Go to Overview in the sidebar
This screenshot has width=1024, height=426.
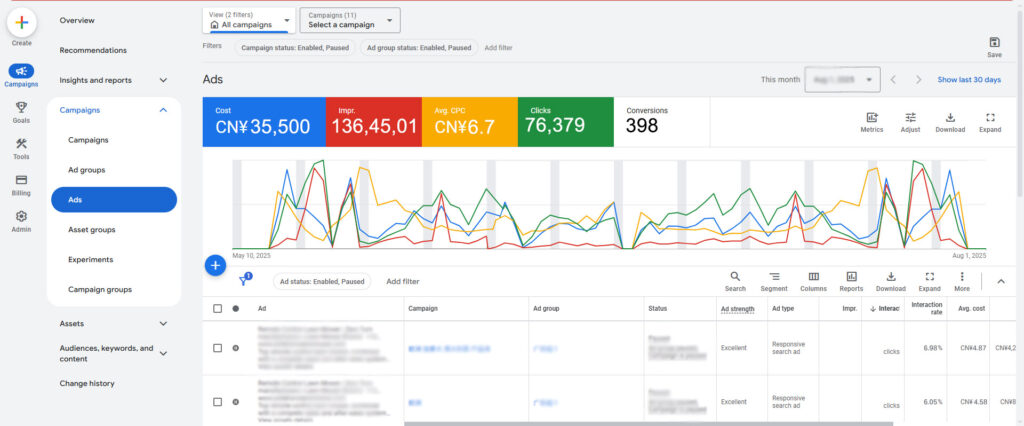tap(77, 20)
